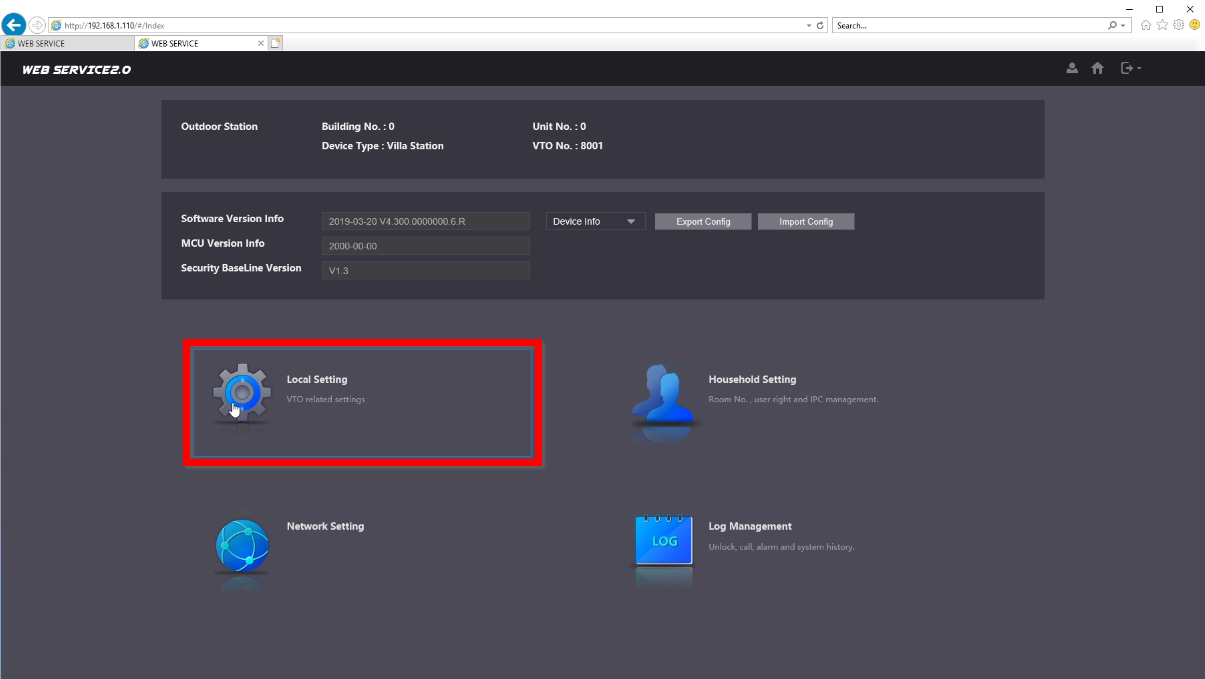The height and width of the screenshot is (679, 1205).
Task: Open browser favorites star icon
Action: (1162, 25)
